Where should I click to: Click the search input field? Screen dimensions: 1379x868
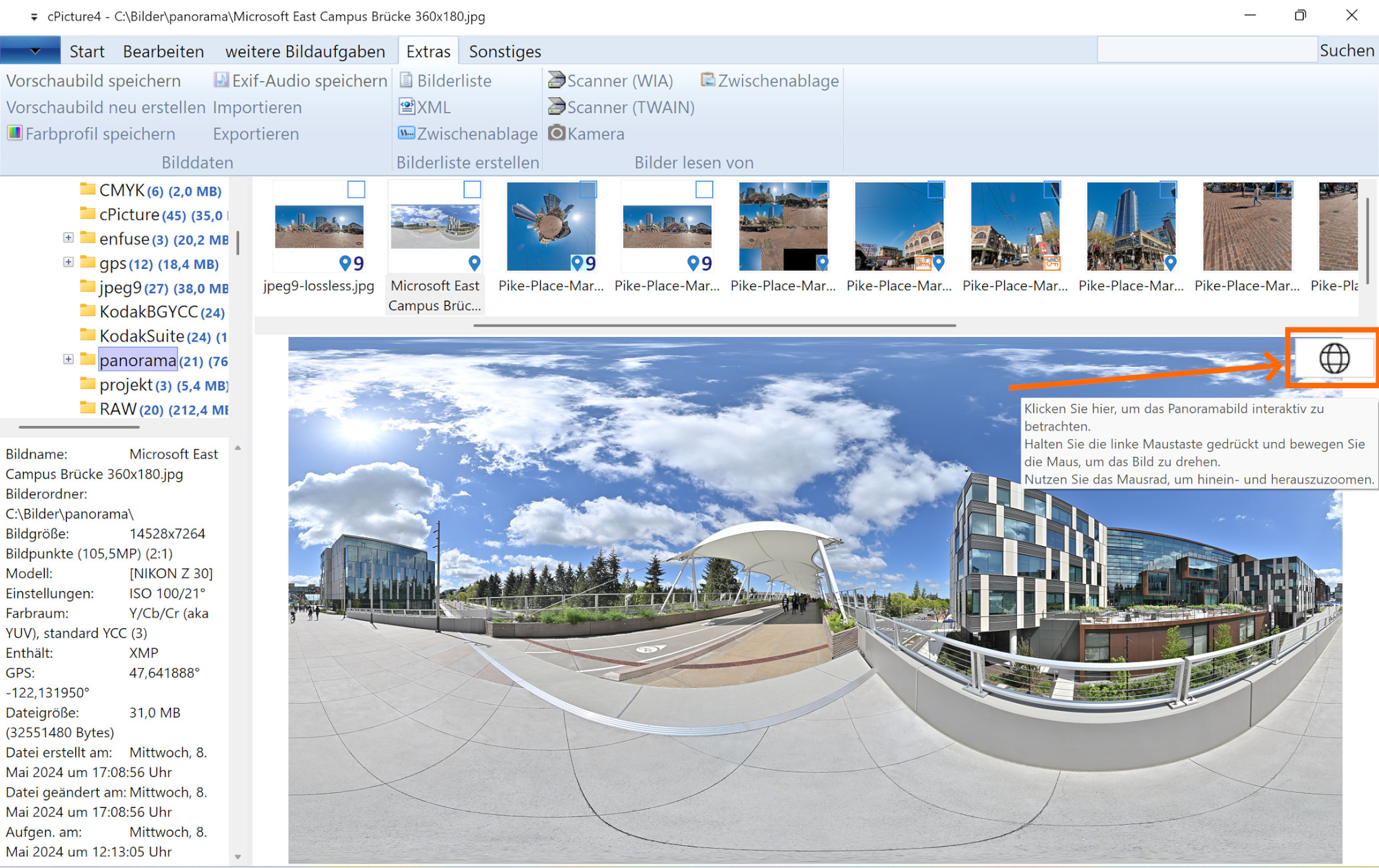pos(1206,51)
